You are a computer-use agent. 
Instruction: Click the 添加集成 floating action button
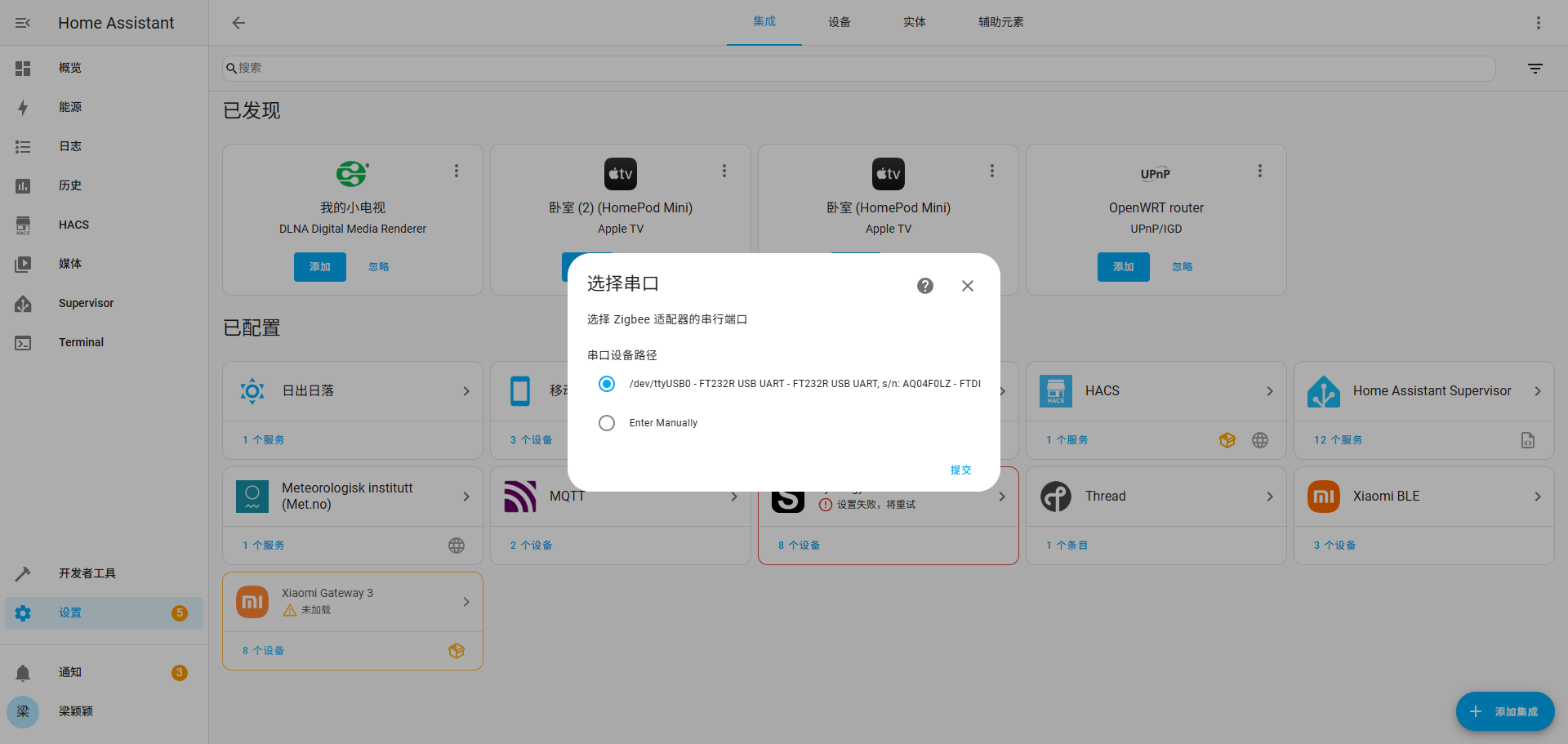pos(1505,711)
